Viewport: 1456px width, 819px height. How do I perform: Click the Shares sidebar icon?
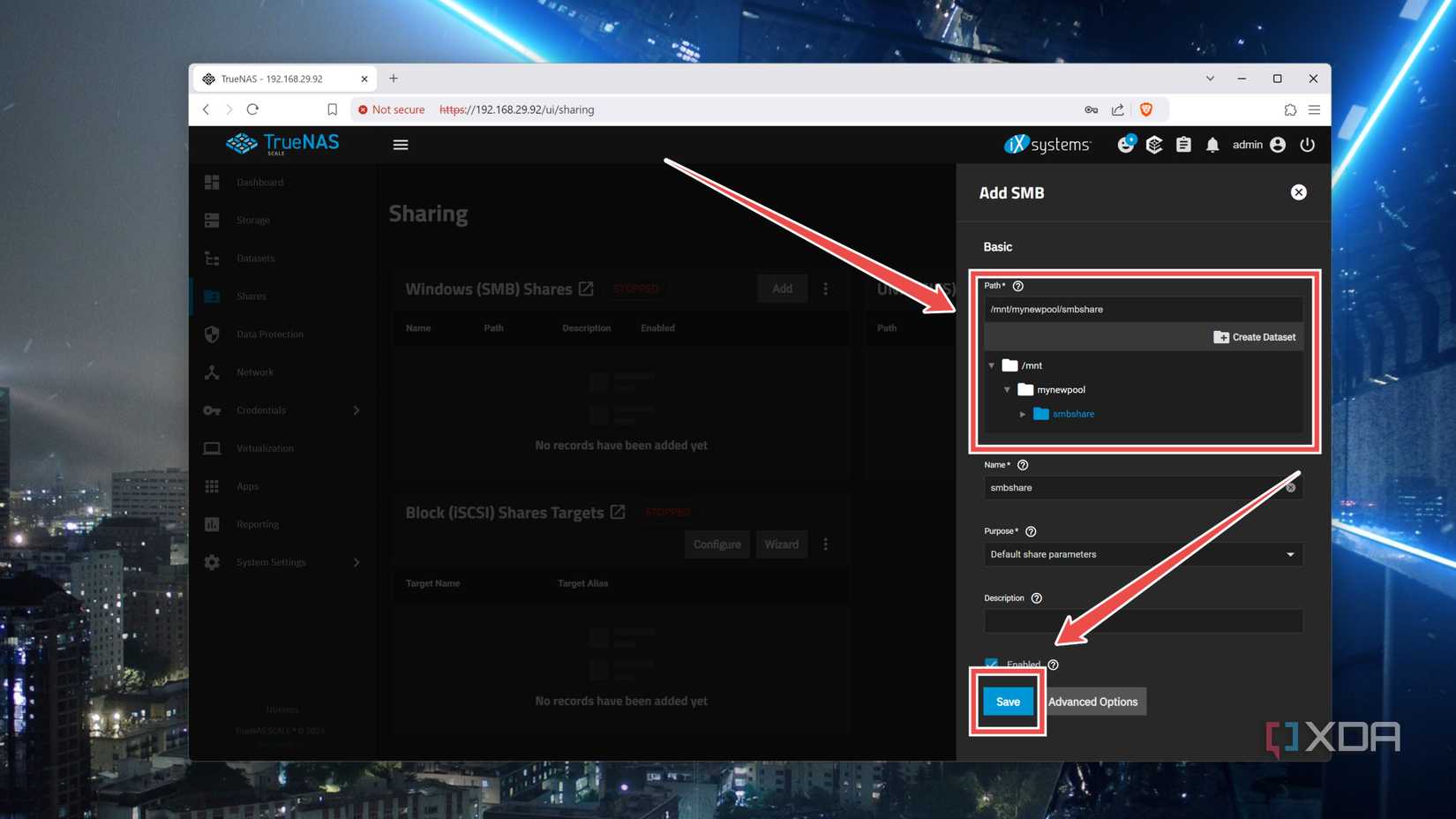click(212, 296)
